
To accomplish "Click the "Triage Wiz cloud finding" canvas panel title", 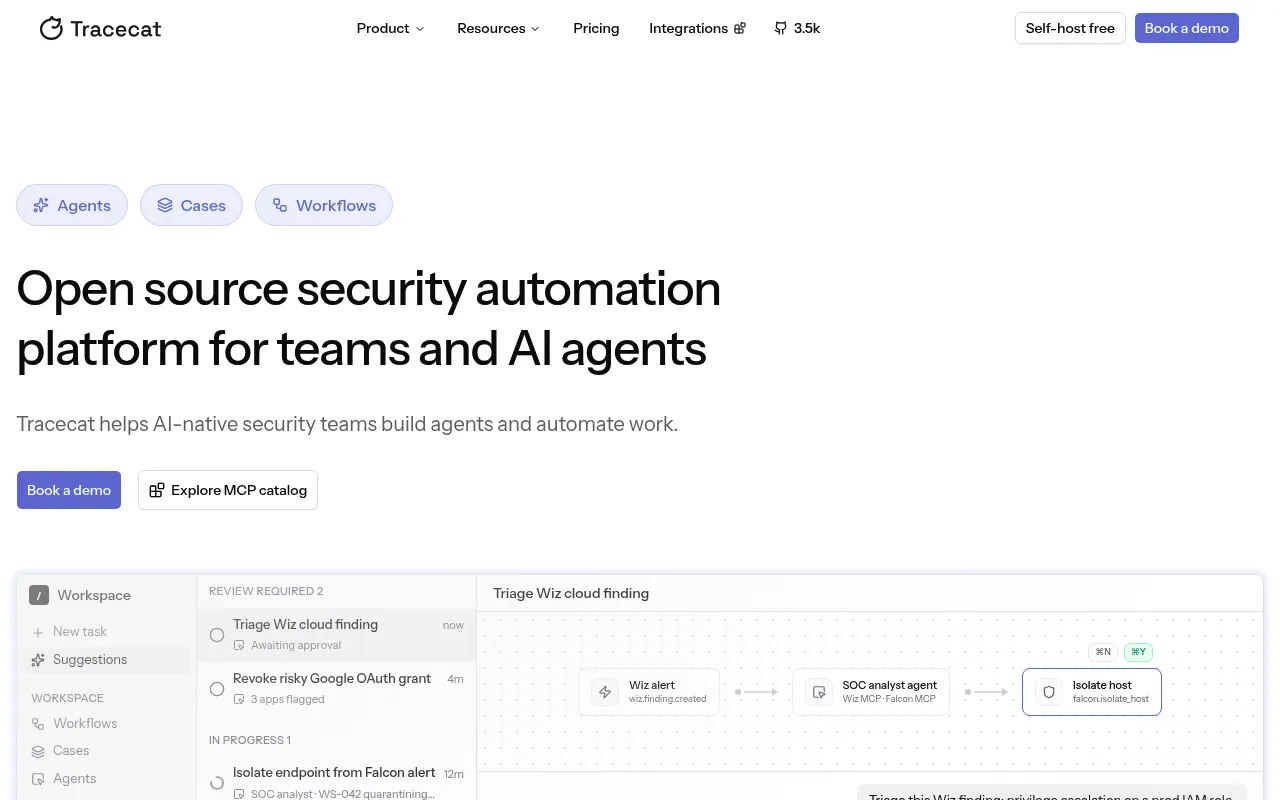I will pos(571,593).
